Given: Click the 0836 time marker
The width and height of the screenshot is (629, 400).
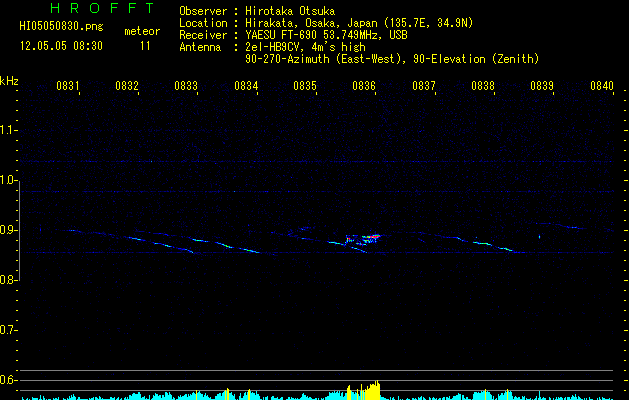Looking at the screenshot, I should coord(364,86).
